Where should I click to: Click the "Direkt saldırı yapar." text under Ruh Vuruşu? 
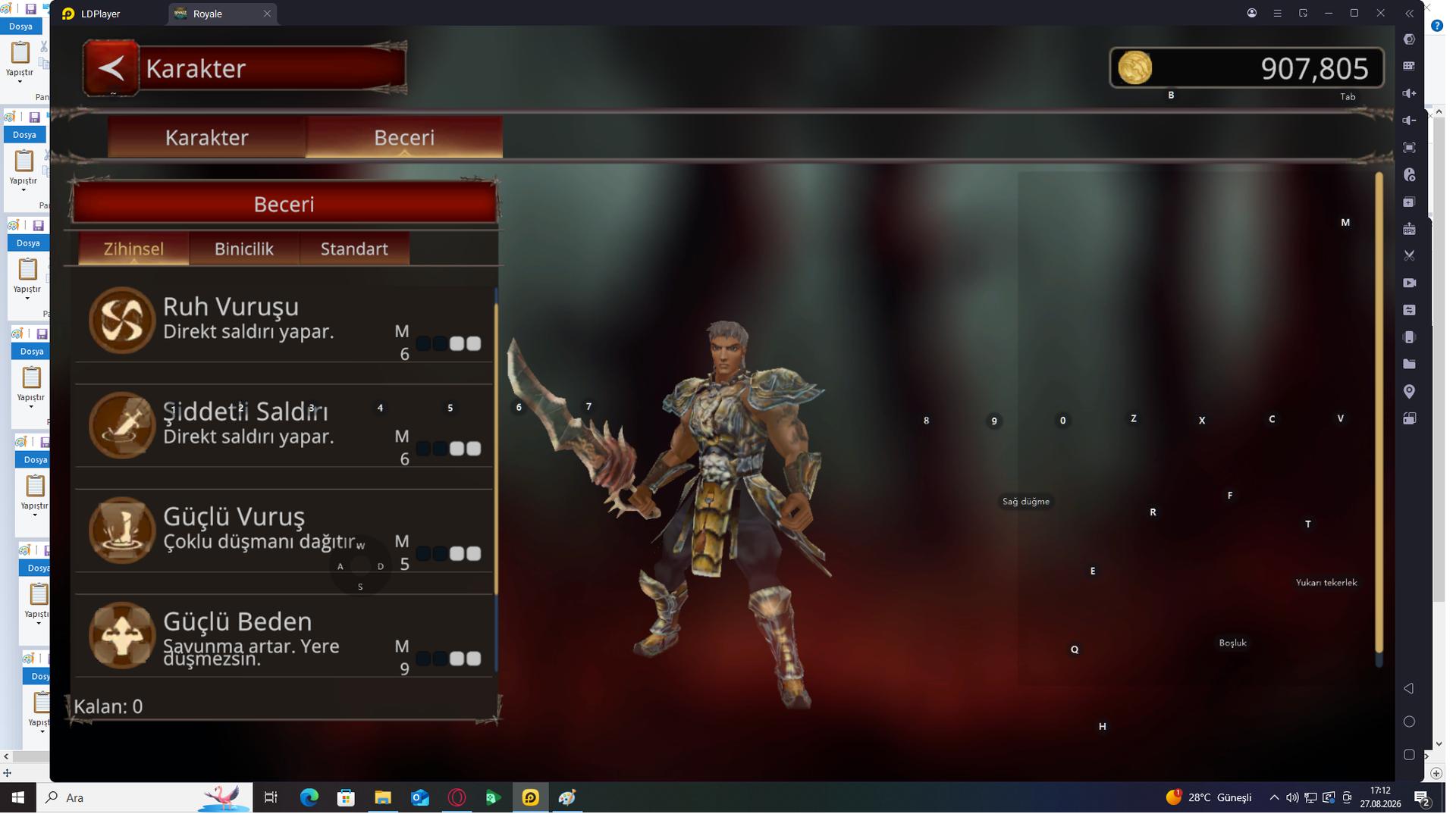[249, 332]
